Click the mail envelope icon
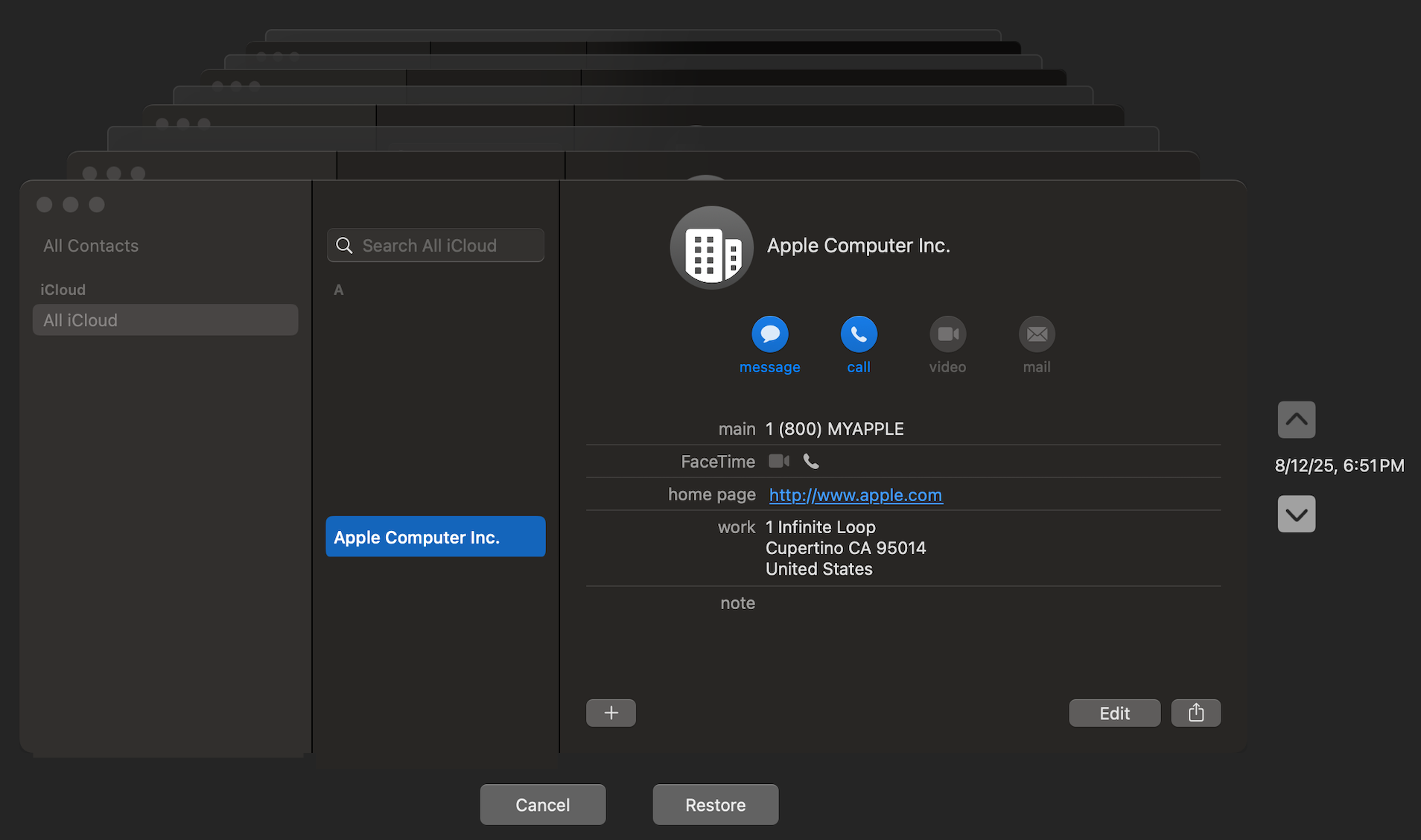Screen dimensions: 1421x840 1037,334
